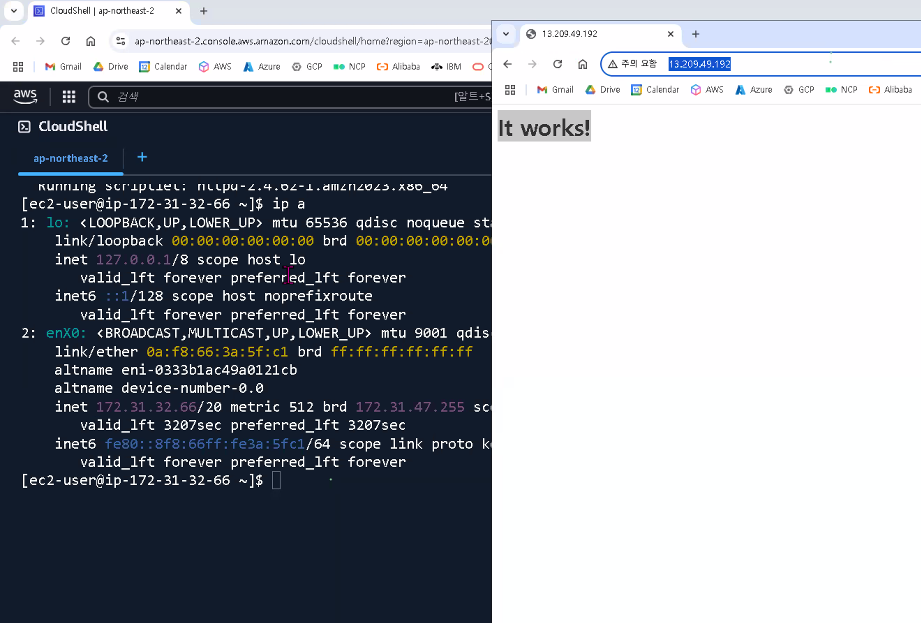Open Gmail bookmark in right browser window

tap(555, 90)
